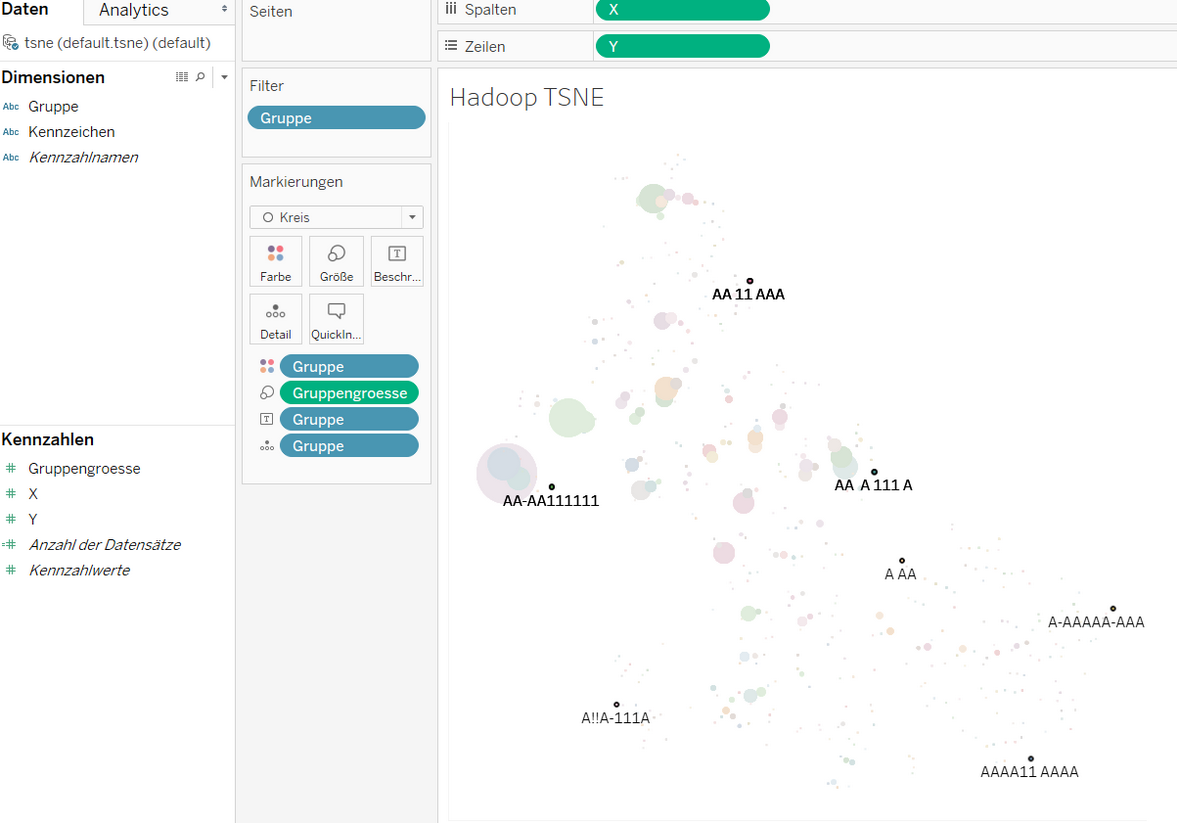Select the Gruppengroesse size pill

click(349, 393)
